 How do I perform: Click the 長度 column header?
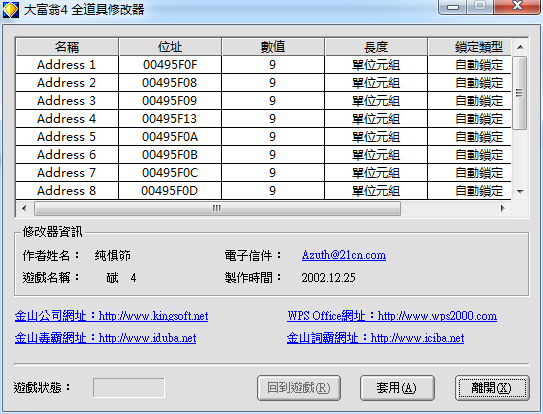point(376,47)
